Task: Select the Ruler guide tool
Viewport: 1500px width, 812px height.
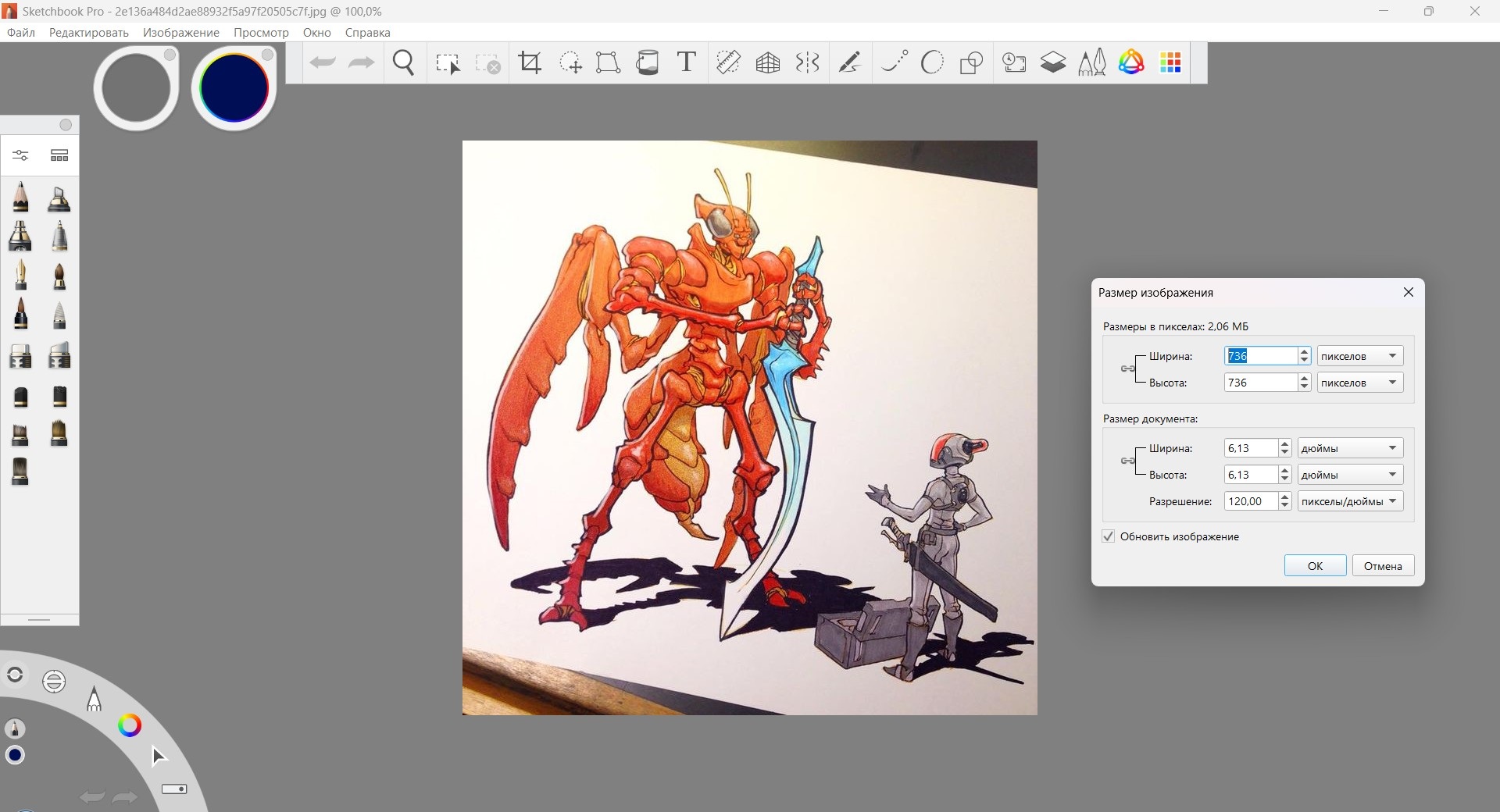Action: 728,62
